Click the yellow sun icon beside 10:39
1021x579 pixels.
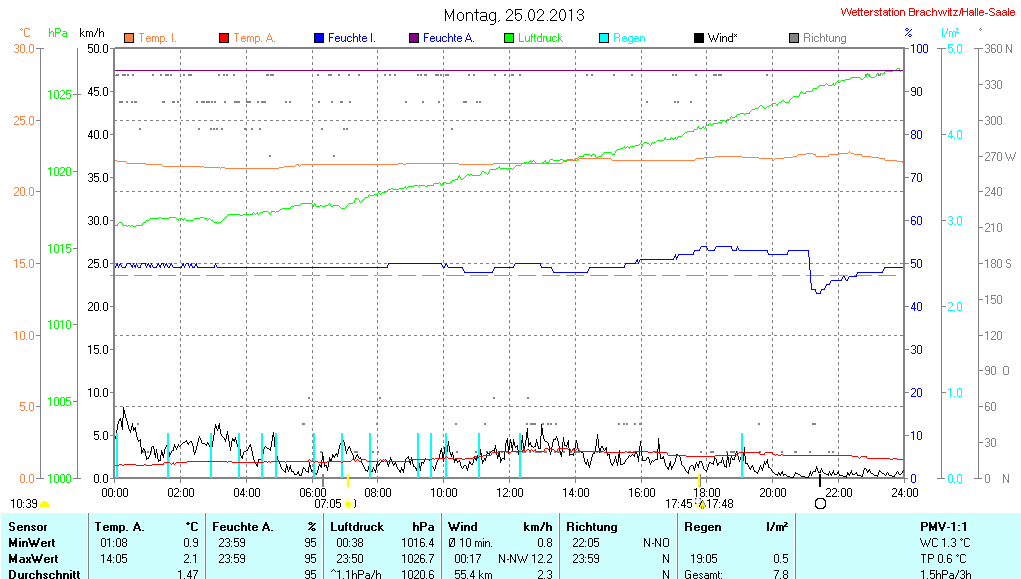coord(45,505)
